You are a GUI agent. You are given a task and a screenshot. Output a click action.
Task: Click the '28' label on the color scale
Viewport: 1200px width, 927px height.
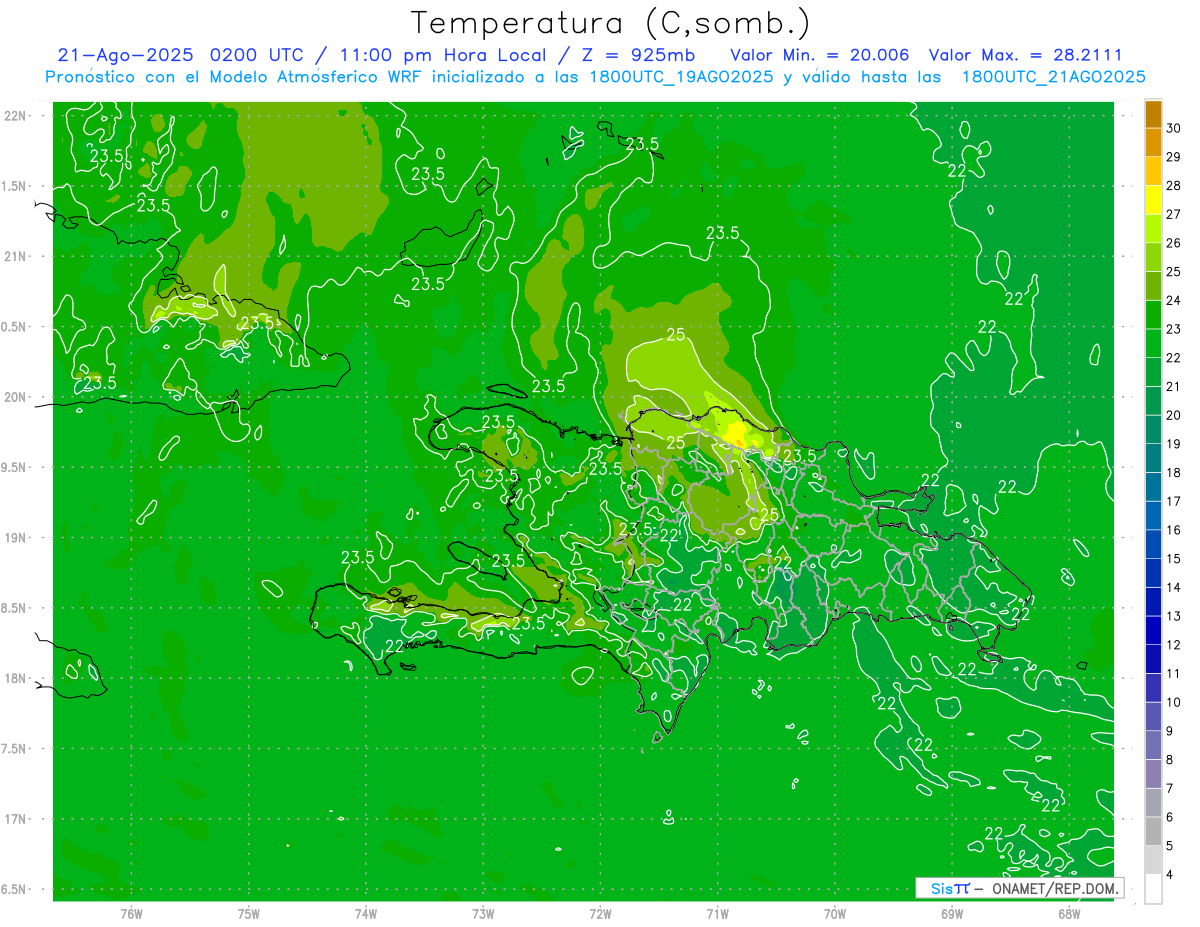click(x=1174, y=186)
